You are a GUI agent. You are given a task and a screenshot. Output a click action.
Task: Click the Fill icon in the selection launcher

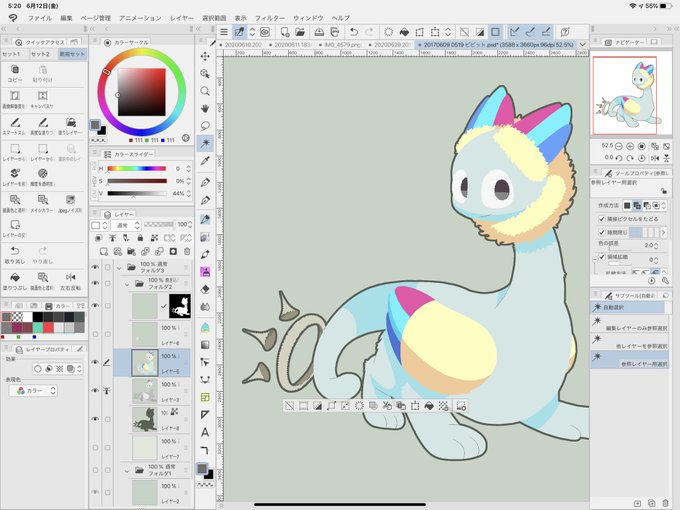429,406
